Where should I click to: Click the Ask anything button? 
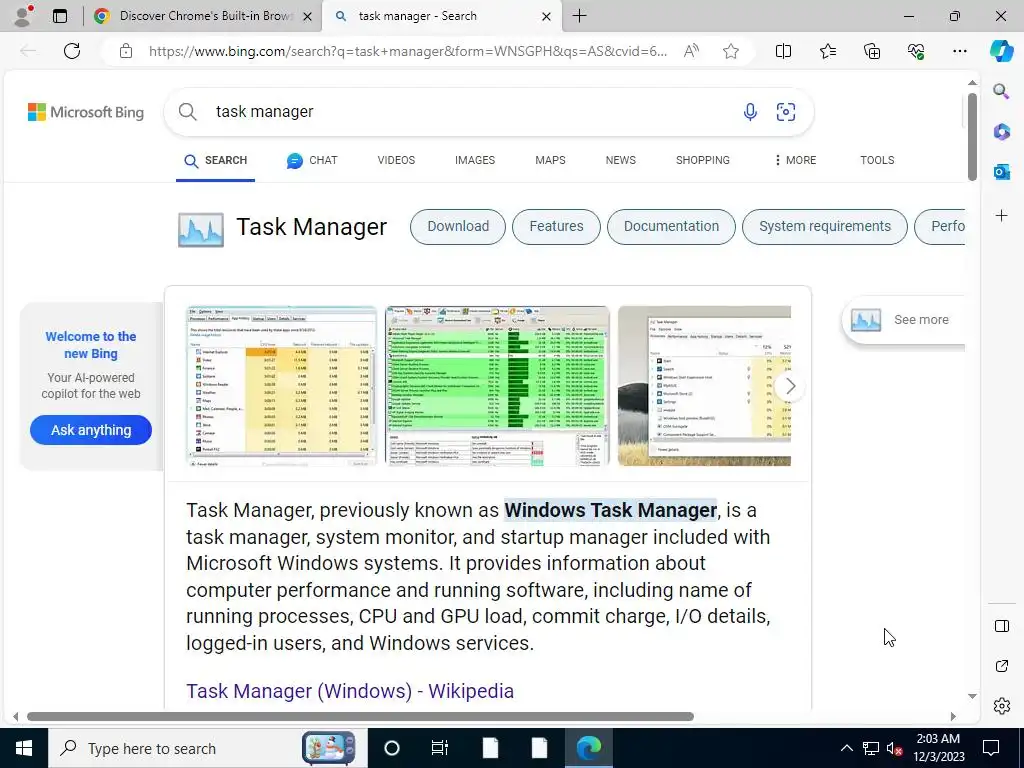click(91, 430)
